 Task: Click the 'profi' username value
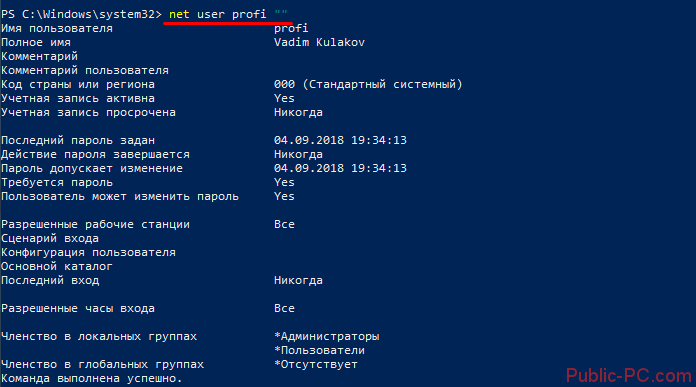(x=291, y=28)
